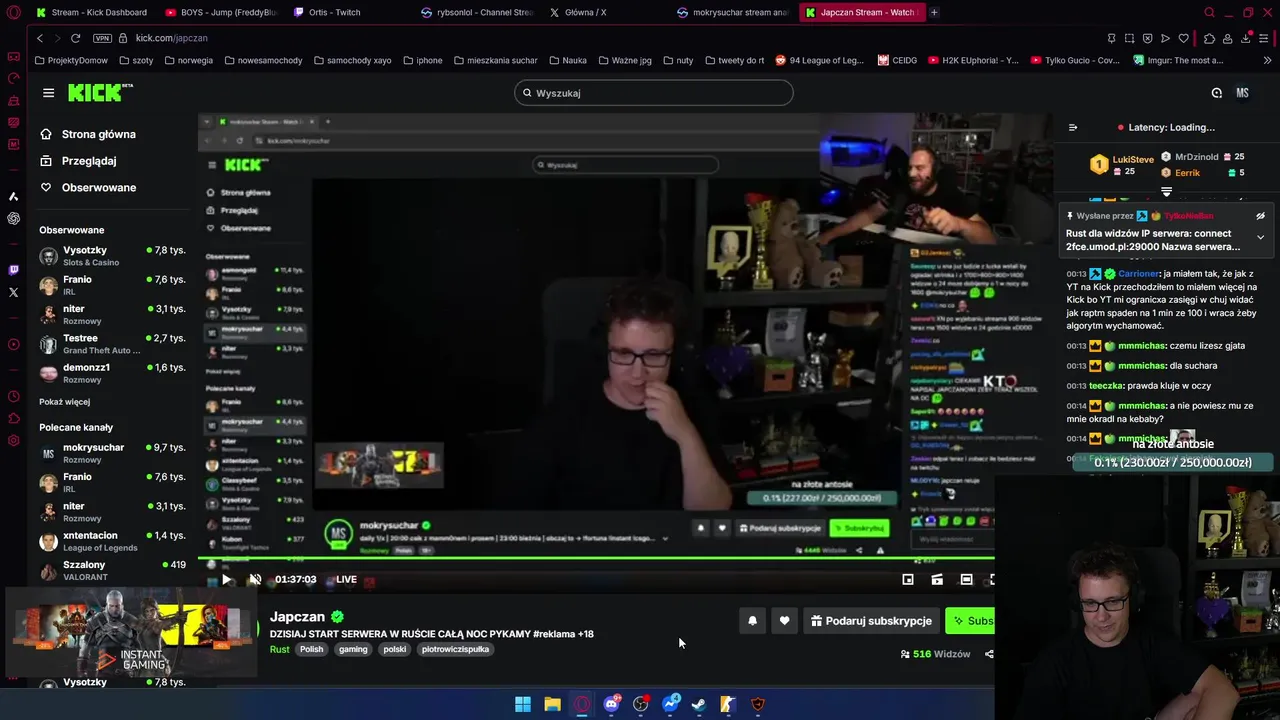This screenshot has height=720, width=1280.
Task: Open a new browser tab
Action: (934, 12)
